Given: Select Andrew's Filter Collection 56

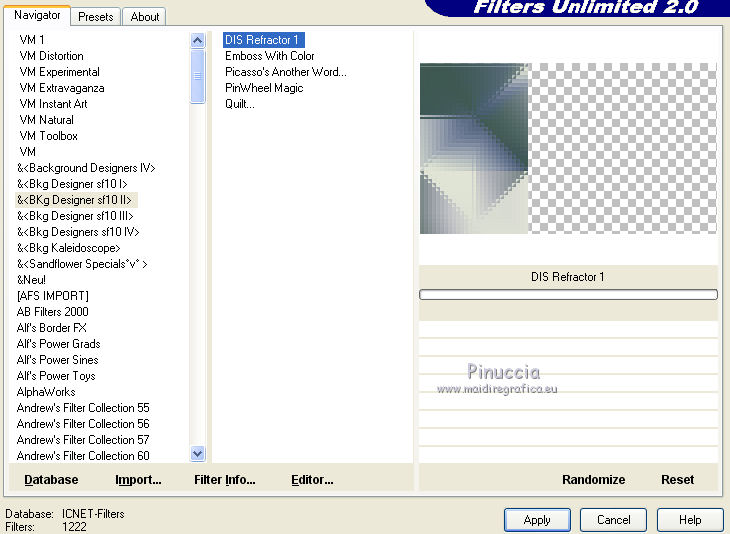Looking at the screenshot, I should [x=83, y=424].
